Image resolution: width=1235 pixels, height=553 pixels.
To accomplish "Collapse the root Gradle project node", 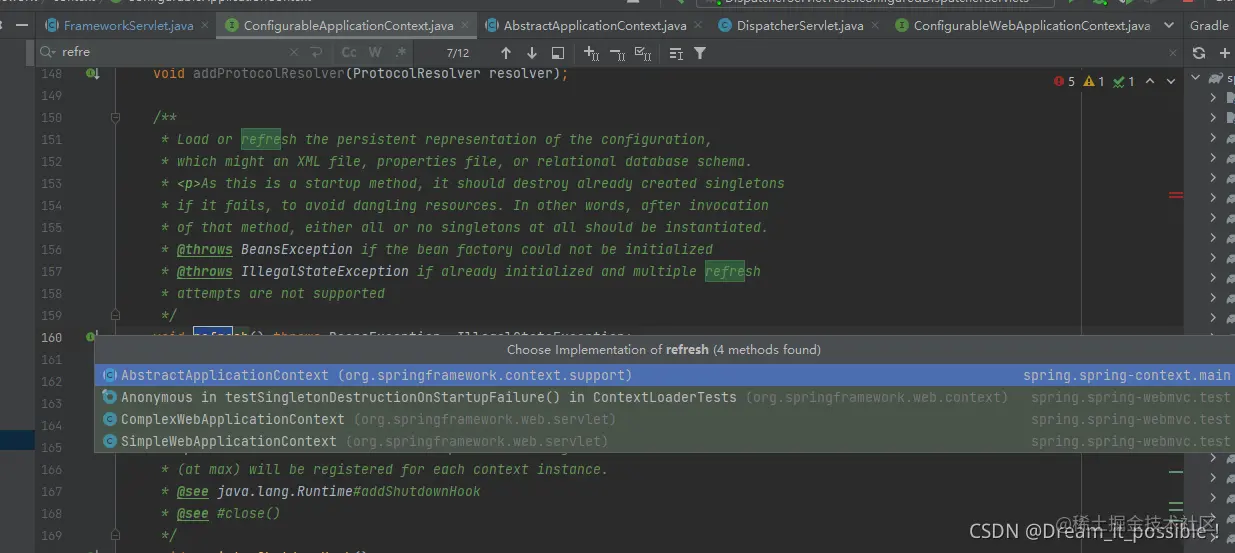I will 1195,77.
